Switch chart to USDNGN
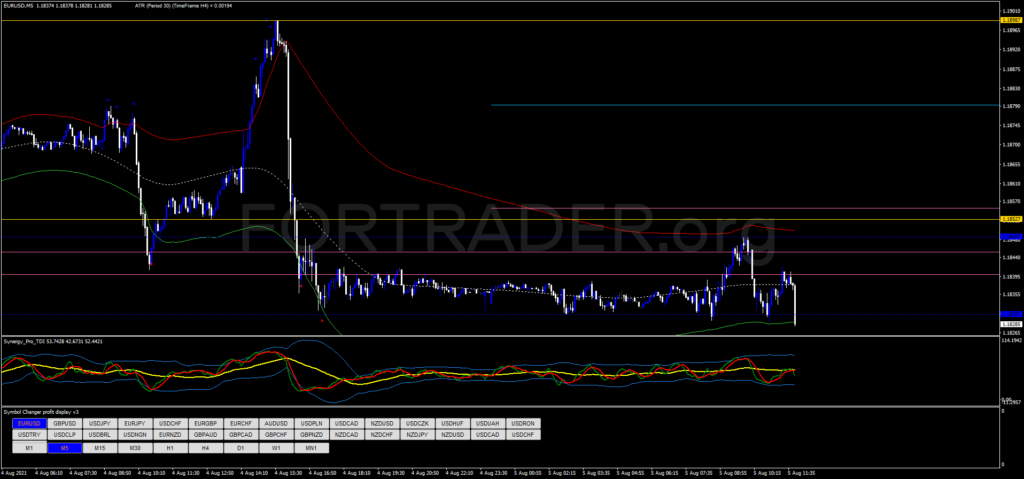Viewport: 1024px width, 479px height. coord(135,434)
